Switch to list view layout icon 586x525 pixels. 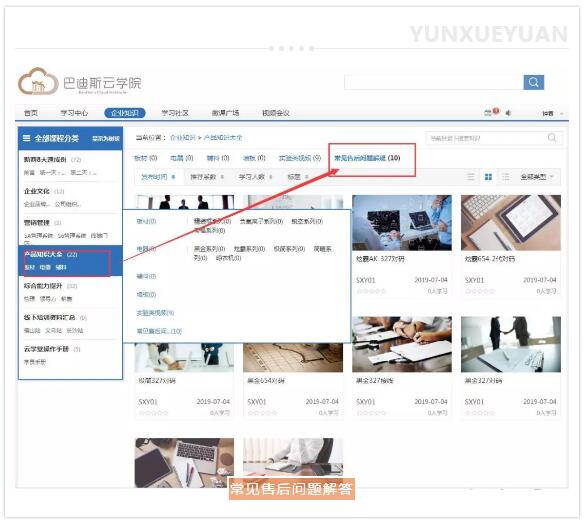(471, 177)
